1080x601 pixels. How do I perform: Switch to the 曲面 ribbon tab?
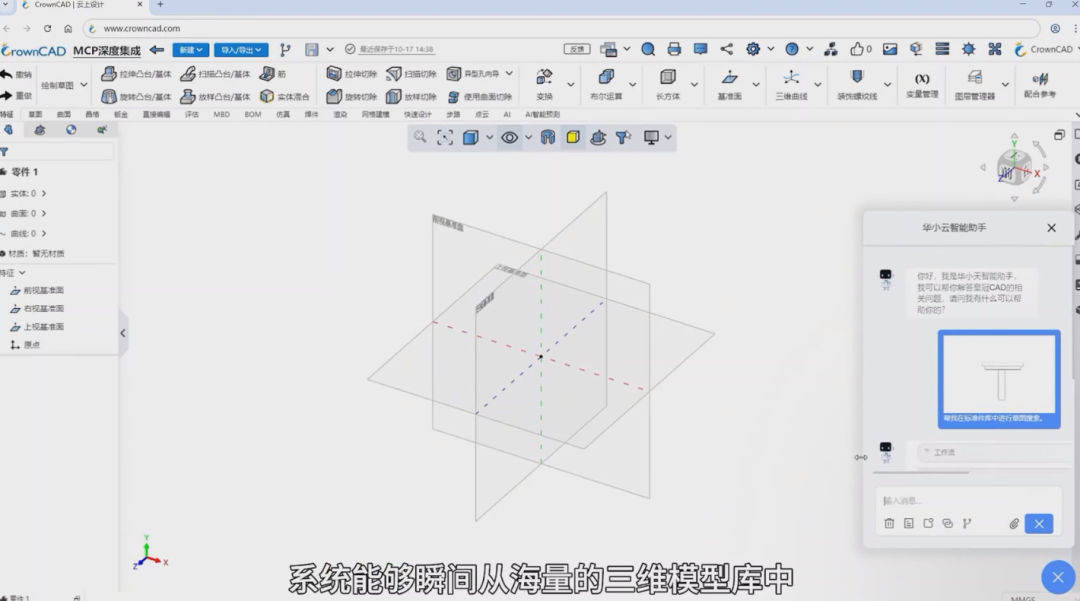pos(63,114)
